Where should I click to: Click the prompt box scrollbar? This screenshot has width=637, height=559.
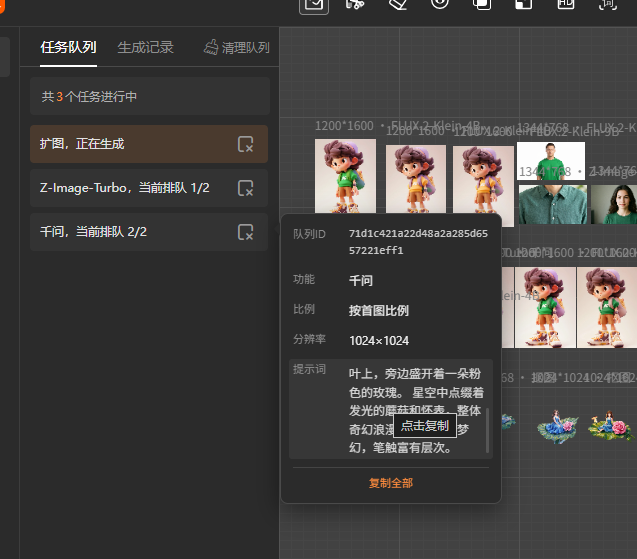488,430
